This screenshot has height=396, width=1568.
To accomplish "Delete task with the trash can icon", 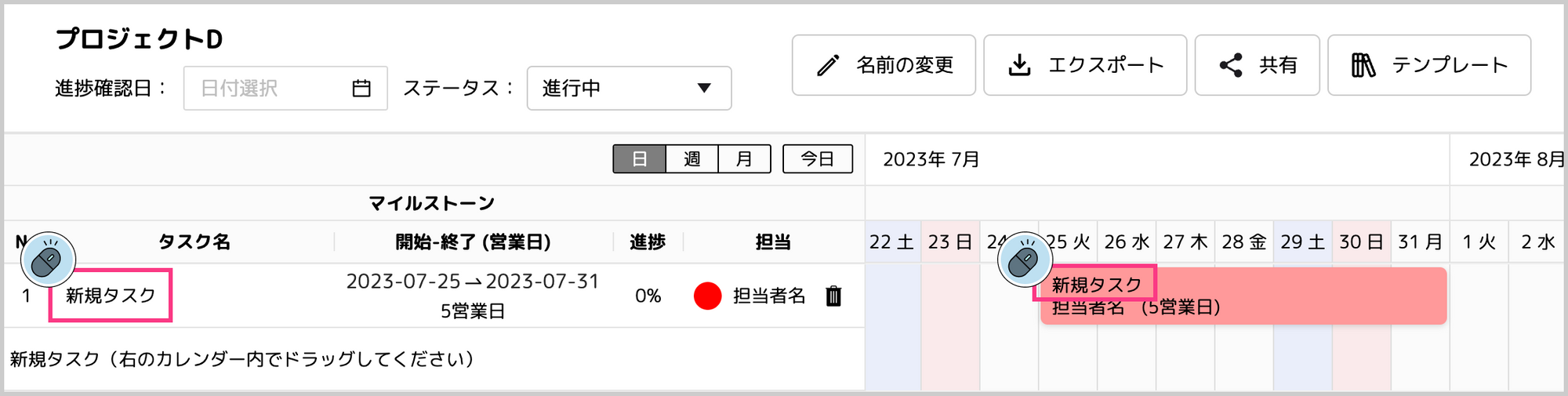I will click(833, 296).
